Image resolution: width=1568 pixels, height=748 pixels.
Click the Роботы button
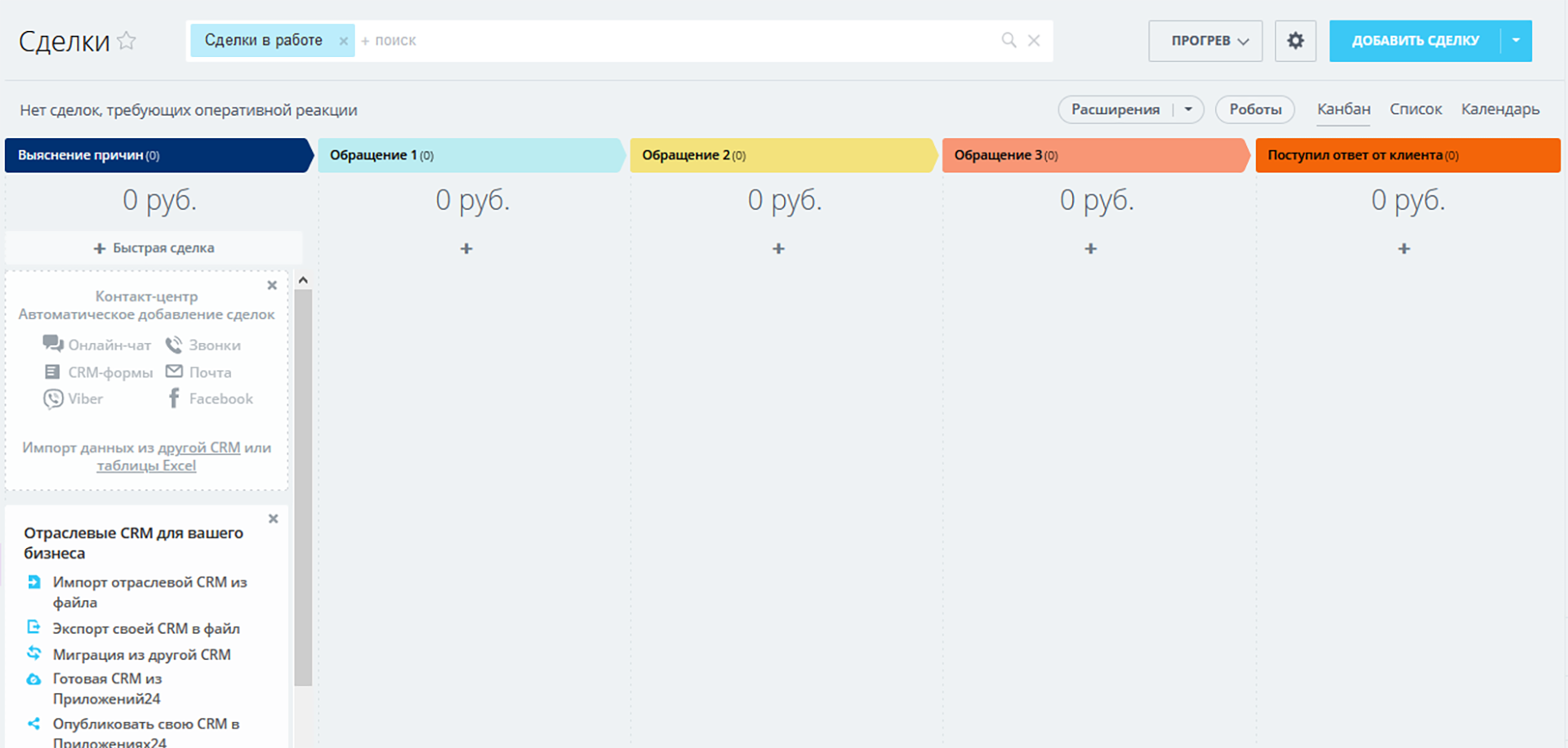click(1255, 109)
